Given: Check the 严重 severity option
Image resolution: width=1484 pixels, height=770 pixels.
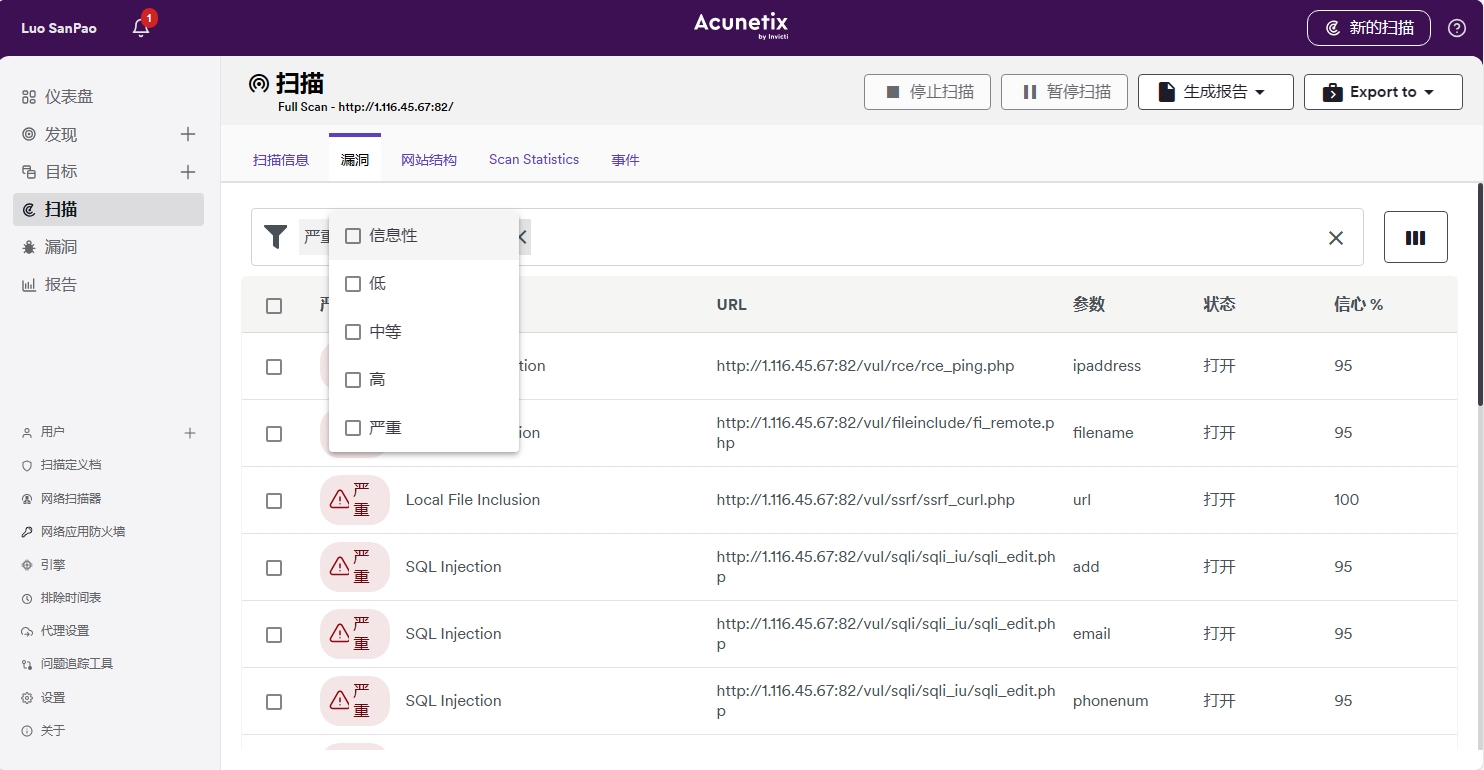Looking at the screenshot, I should (x=353, y=428).
